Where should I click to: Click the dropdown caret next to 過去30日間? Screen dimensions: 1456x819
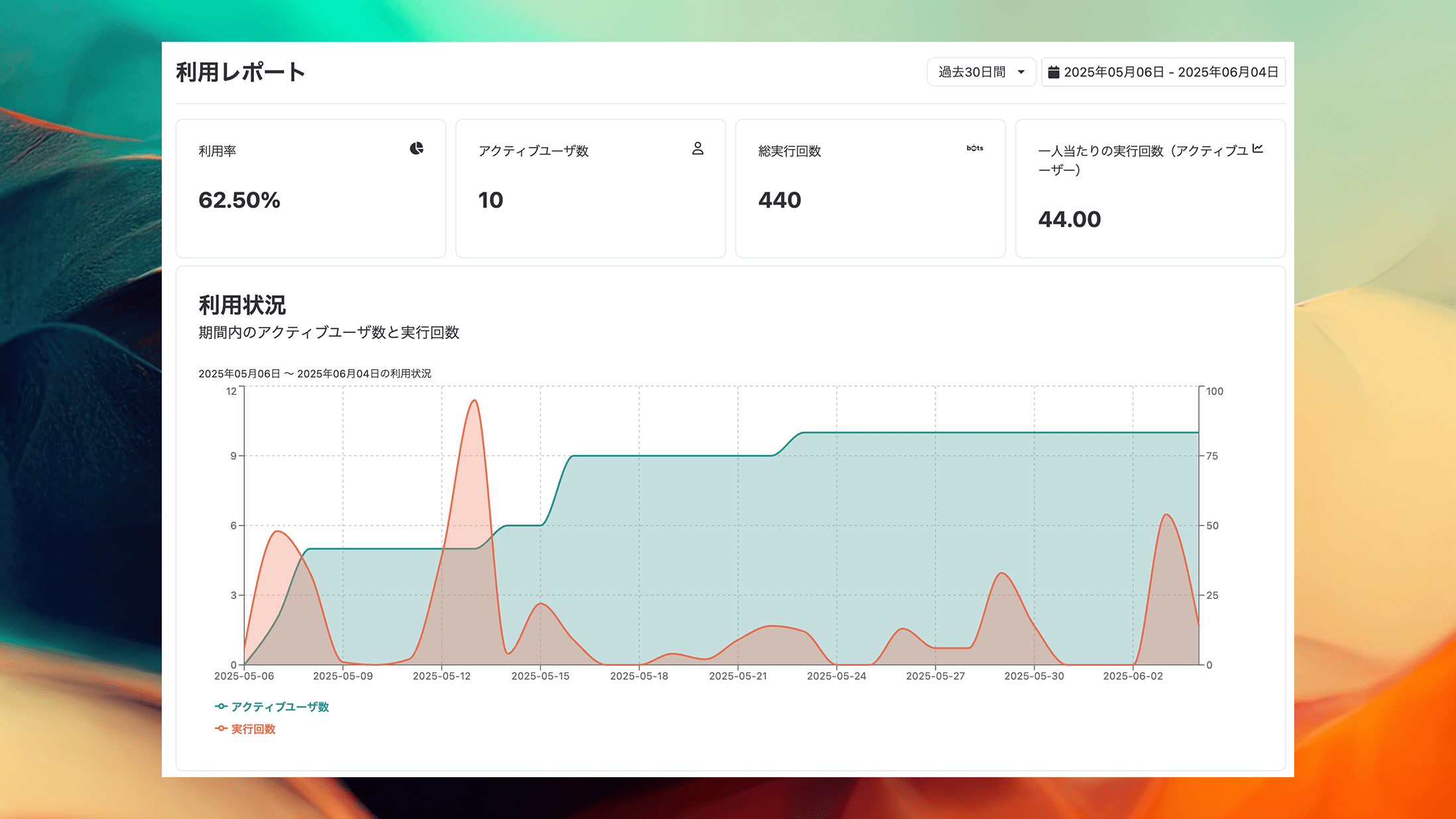1021,72
